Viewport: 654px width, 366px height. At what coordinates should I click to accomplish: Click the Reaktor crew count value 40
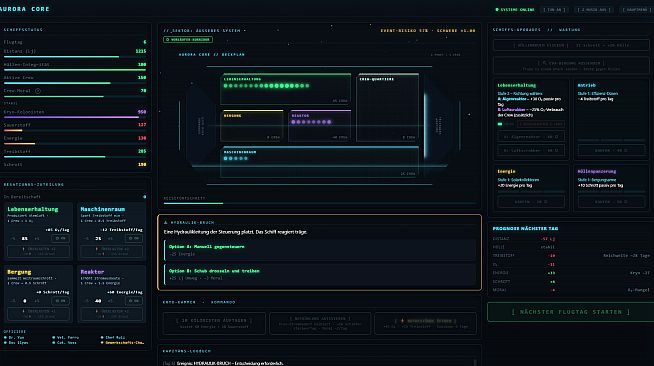click(x=98, y=301)
